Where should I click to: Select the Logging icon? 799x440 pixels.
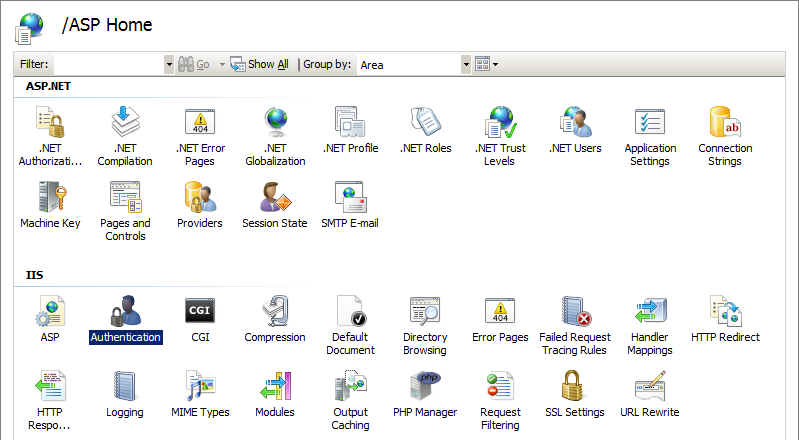125,394
